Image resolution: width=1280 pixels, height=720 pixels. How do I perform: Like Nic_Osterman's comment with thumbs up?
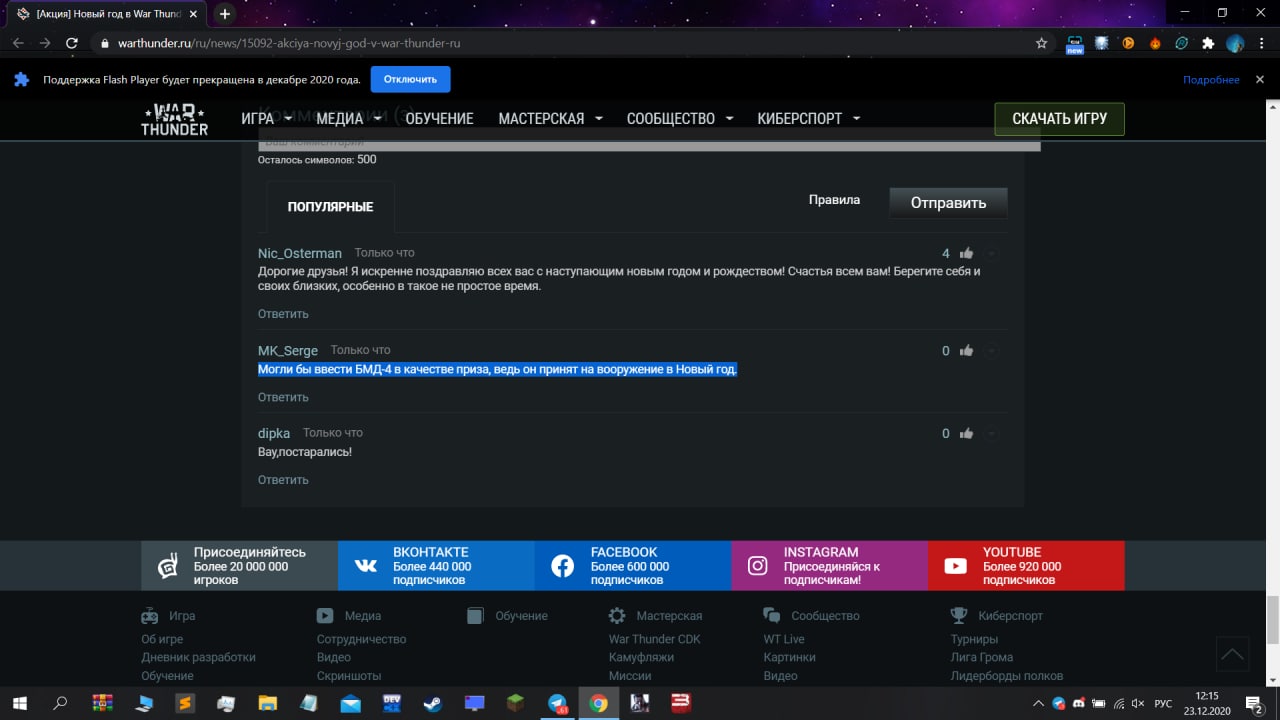click(966, 254)
